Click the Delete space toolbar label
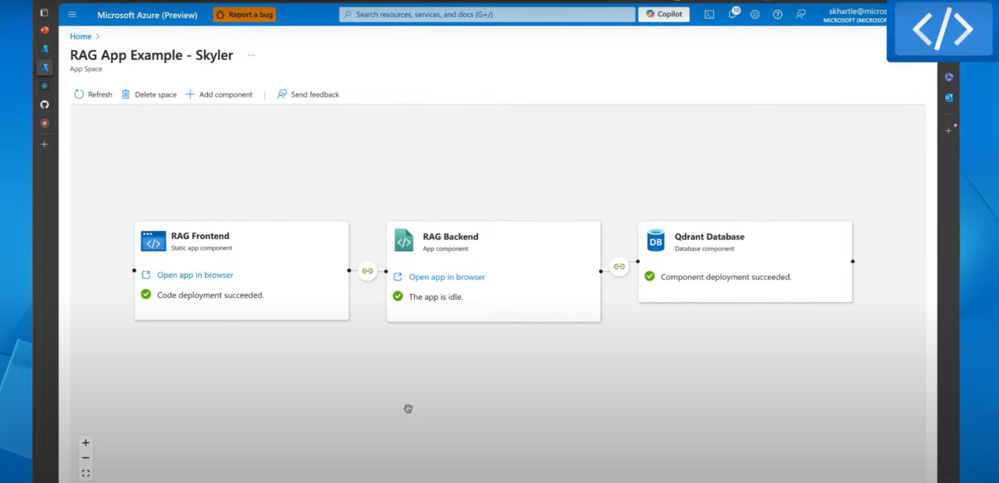 pos(155,94)
